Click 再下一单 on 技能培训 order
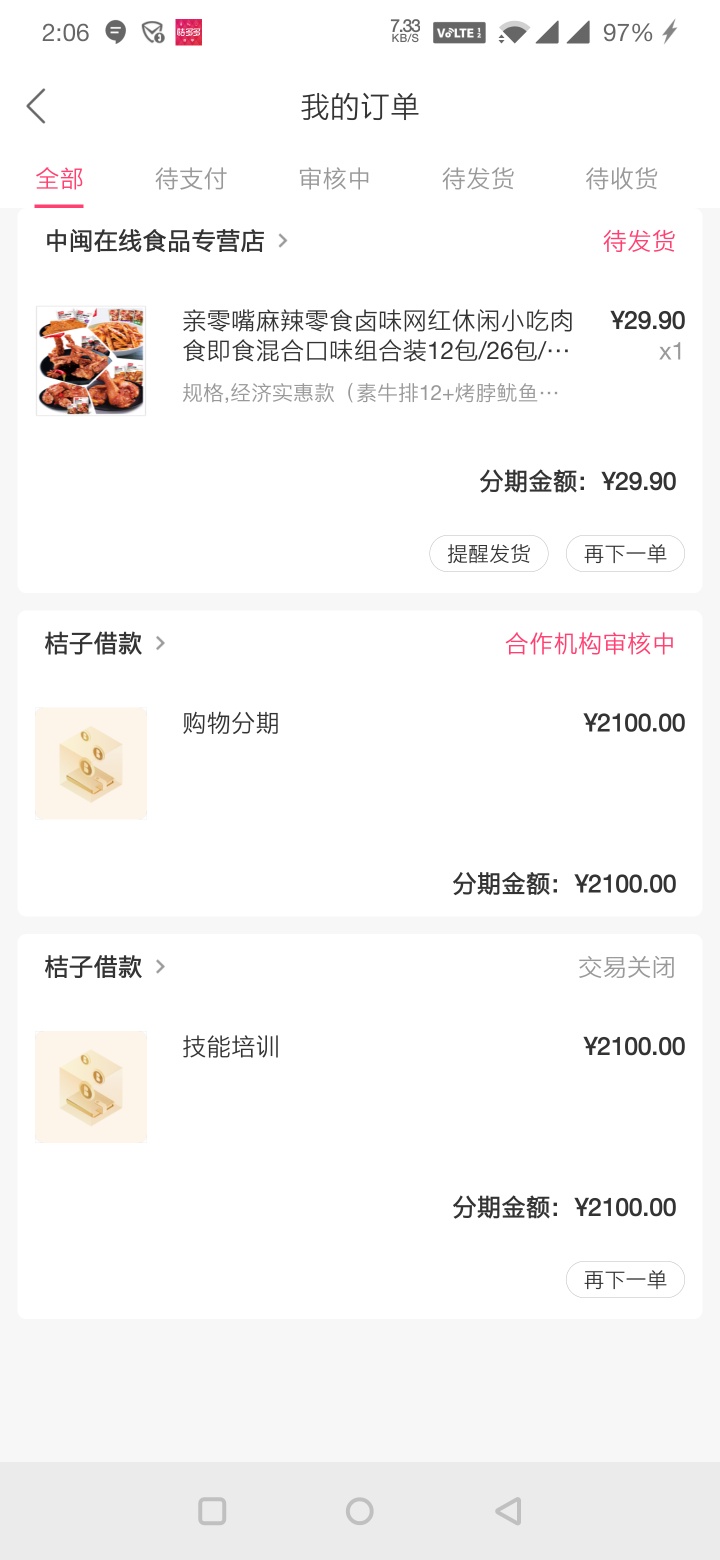Viewport: 720px width, 1560px height. pyautogui.click(x=625, y=1280)
